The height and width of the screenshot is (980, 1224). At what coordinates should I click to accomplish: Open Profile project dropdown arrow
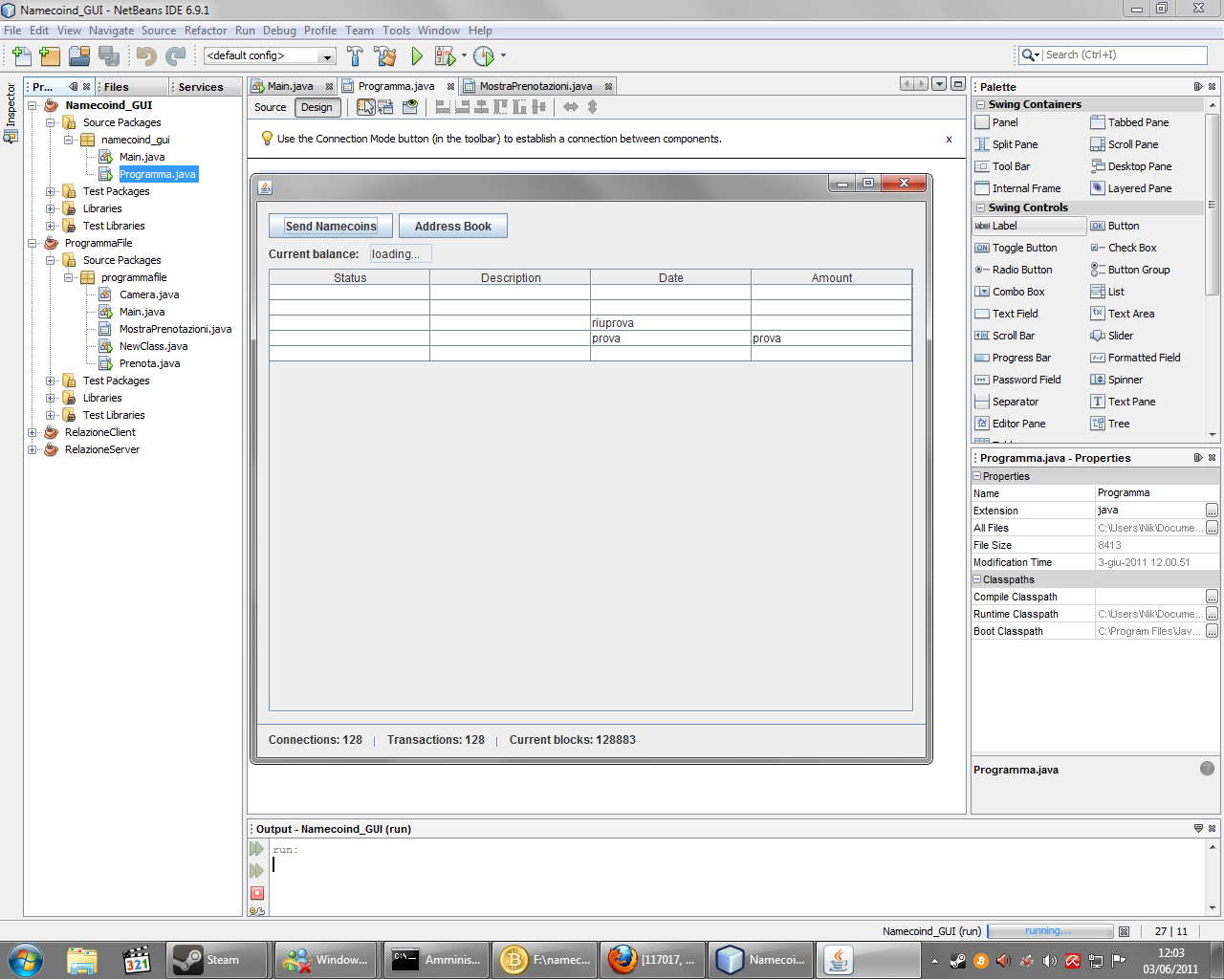[x=503, y=55]
